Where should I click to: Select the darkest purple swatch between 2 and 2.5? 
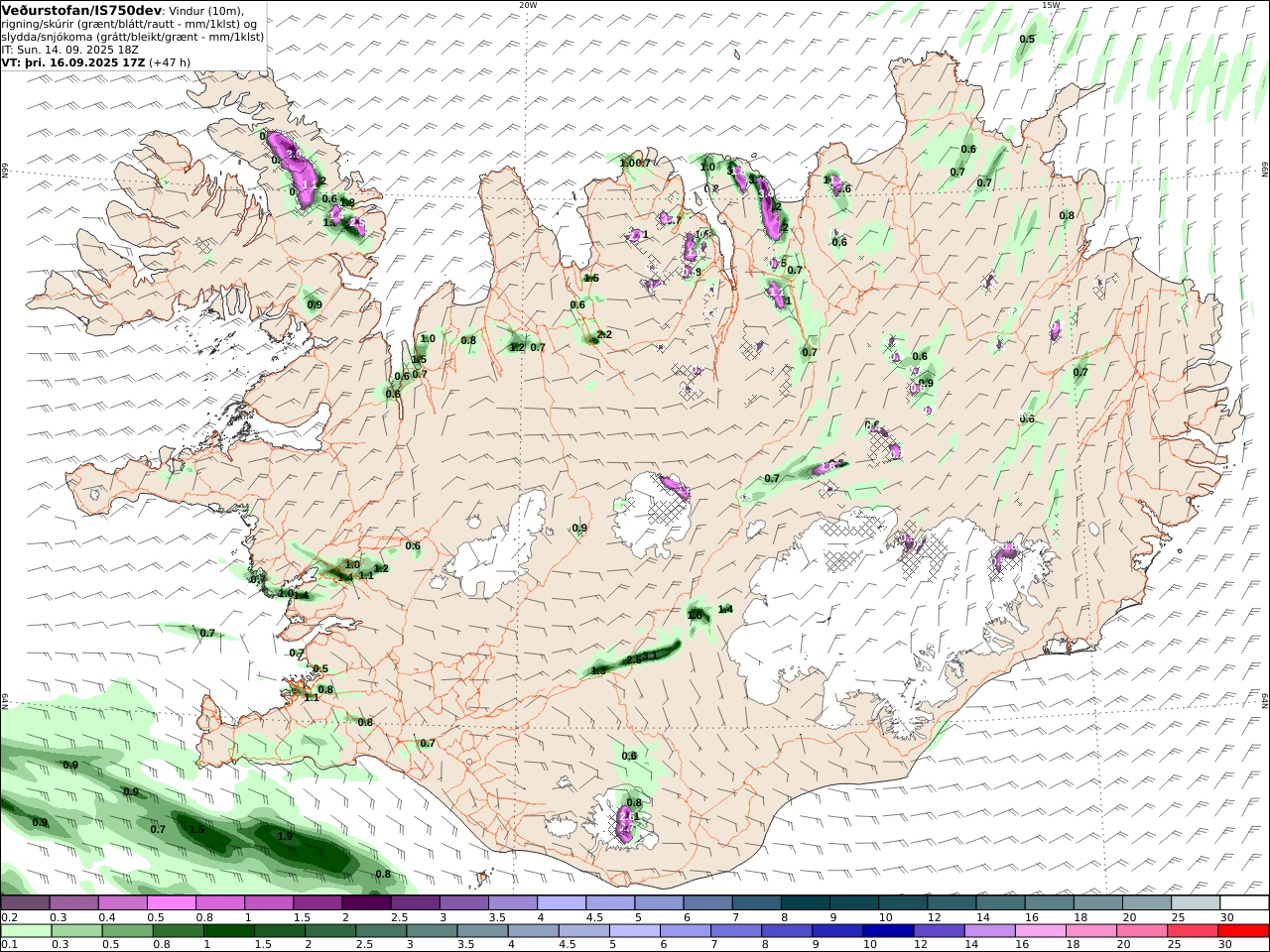tap(365, 903)
